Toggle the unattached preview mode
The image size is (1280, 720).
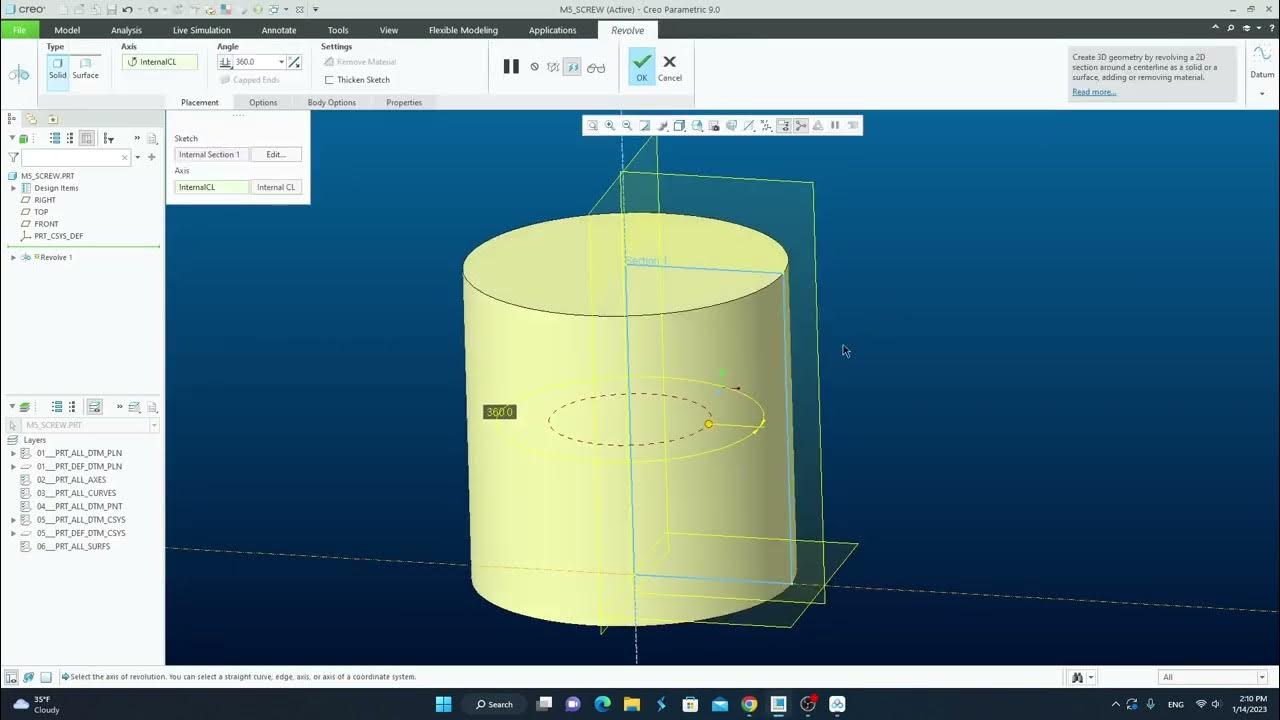tap(553, 67)
